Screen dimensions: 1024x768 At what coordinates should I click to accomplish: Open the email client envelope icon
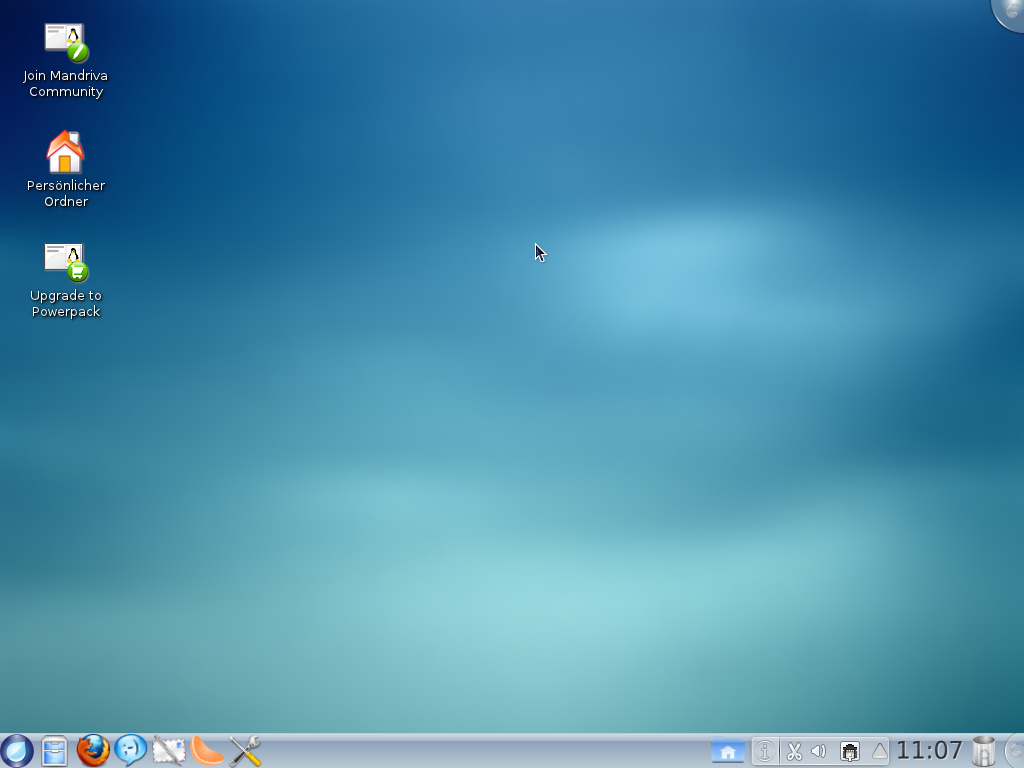(167, 751)
